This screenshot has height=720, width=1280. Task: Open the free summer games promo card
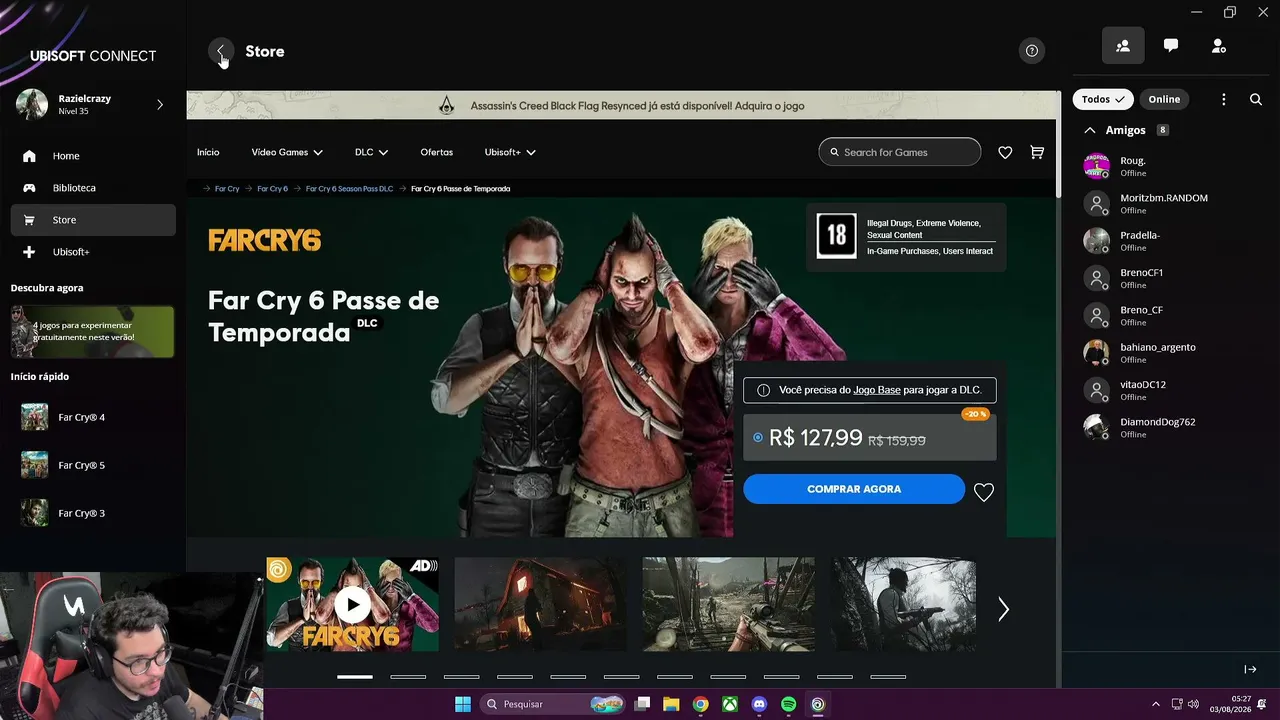coord(92,332)
